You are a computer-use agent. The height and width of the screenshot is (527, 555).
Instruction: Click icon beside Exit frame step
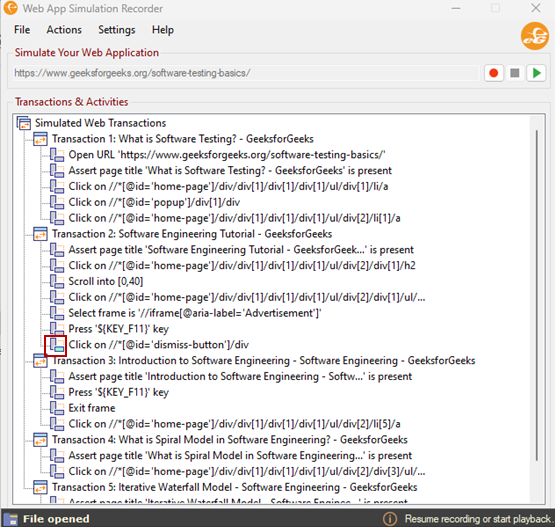(x=57, y=408)
